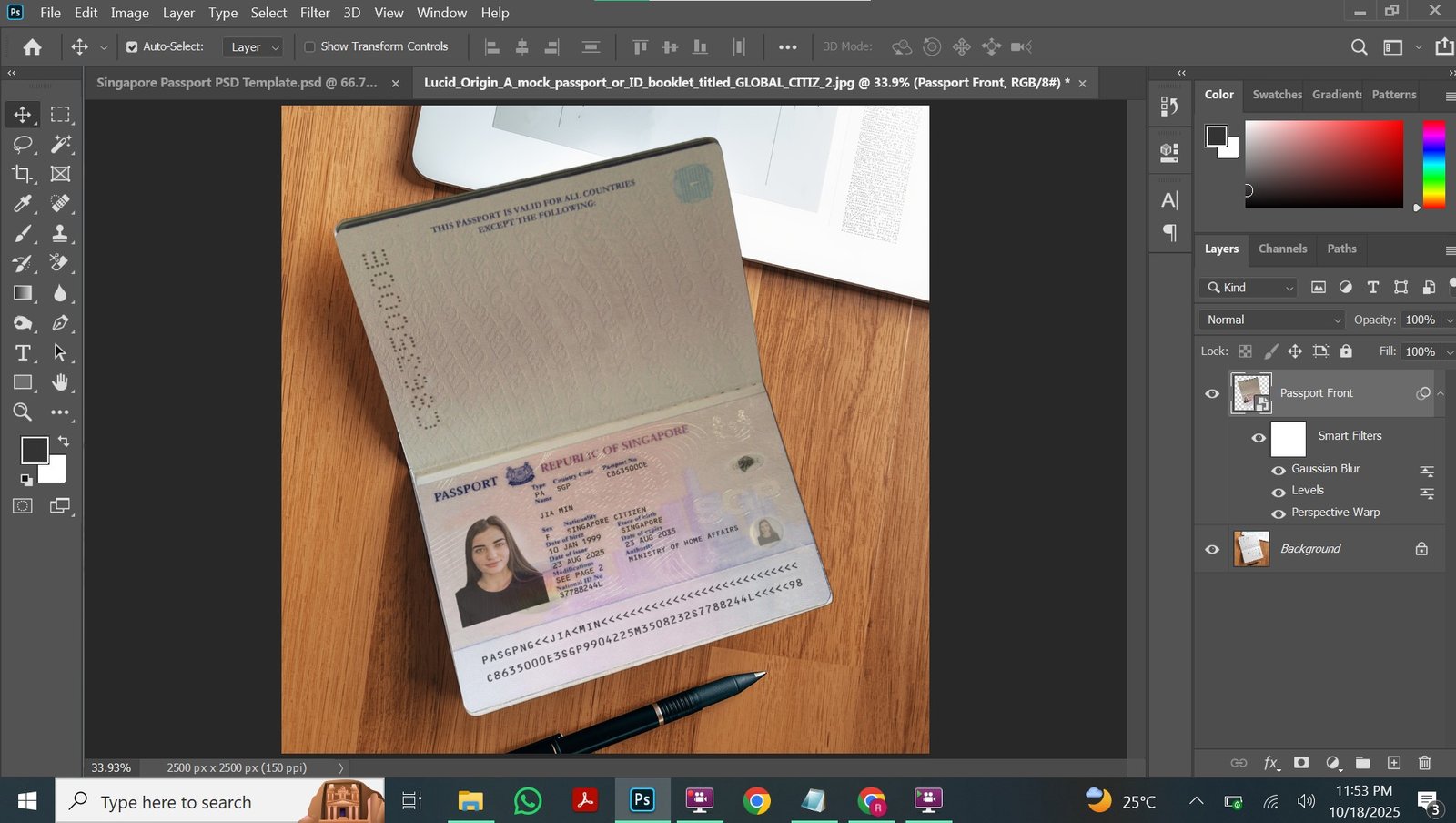Expand the Kind filter dropdown

point(1248,288)
